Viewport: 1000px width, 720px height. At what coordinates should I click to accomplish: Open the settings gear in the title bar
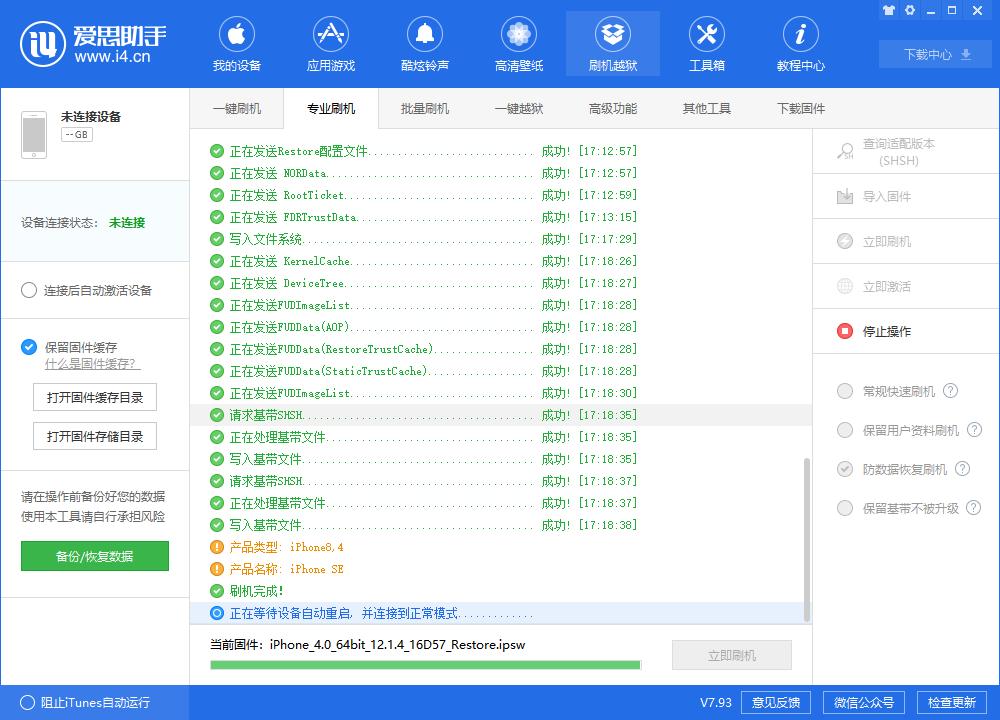(910, 9)
